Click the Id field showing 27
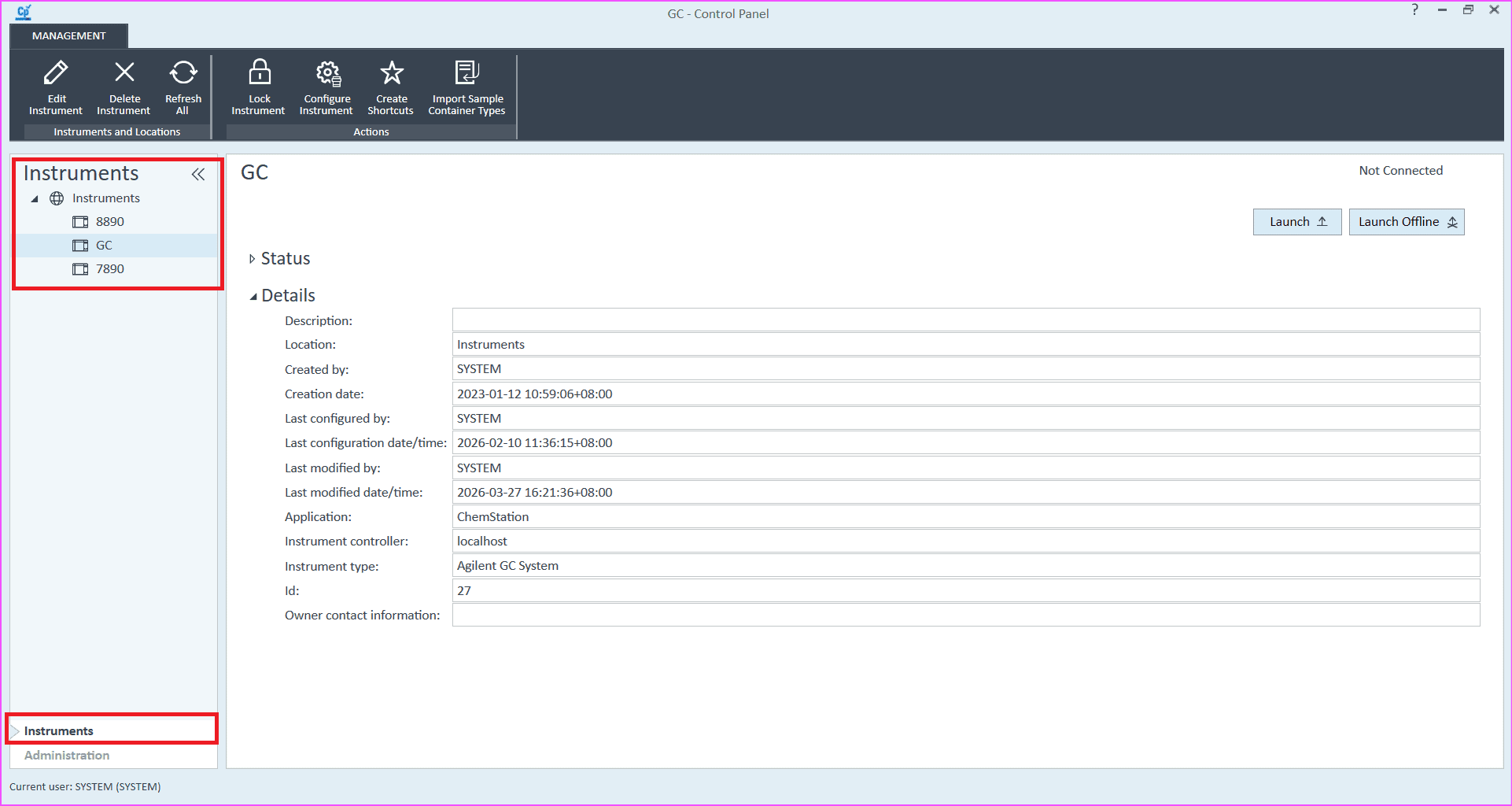1512x806 pixels. [x=966, y=590]
